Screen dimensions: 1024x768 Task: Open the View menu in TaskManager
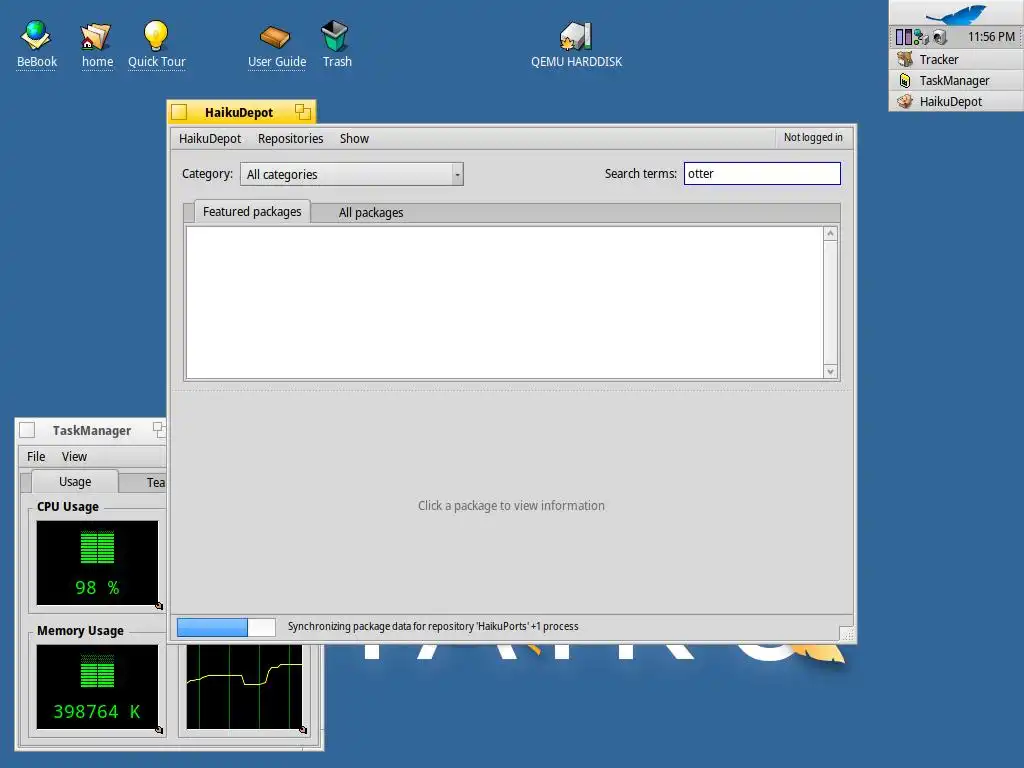point(74,456)
